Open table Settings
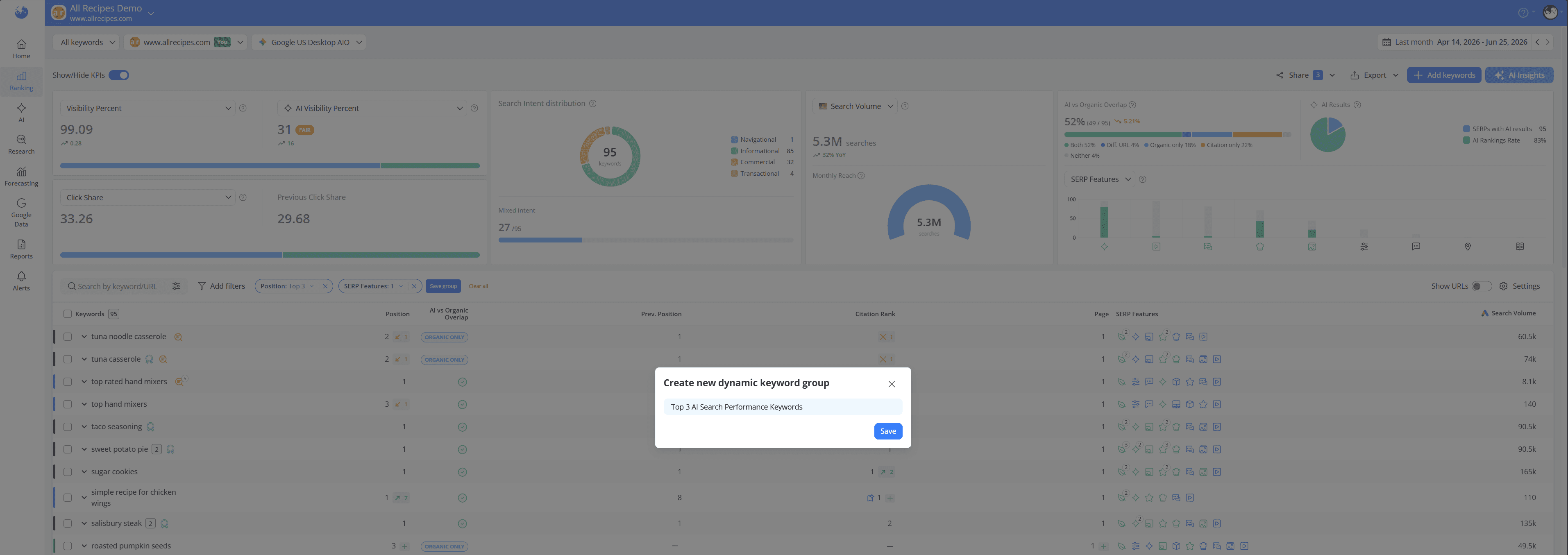Screen dimensions: 1568x555 point(1519,286)
